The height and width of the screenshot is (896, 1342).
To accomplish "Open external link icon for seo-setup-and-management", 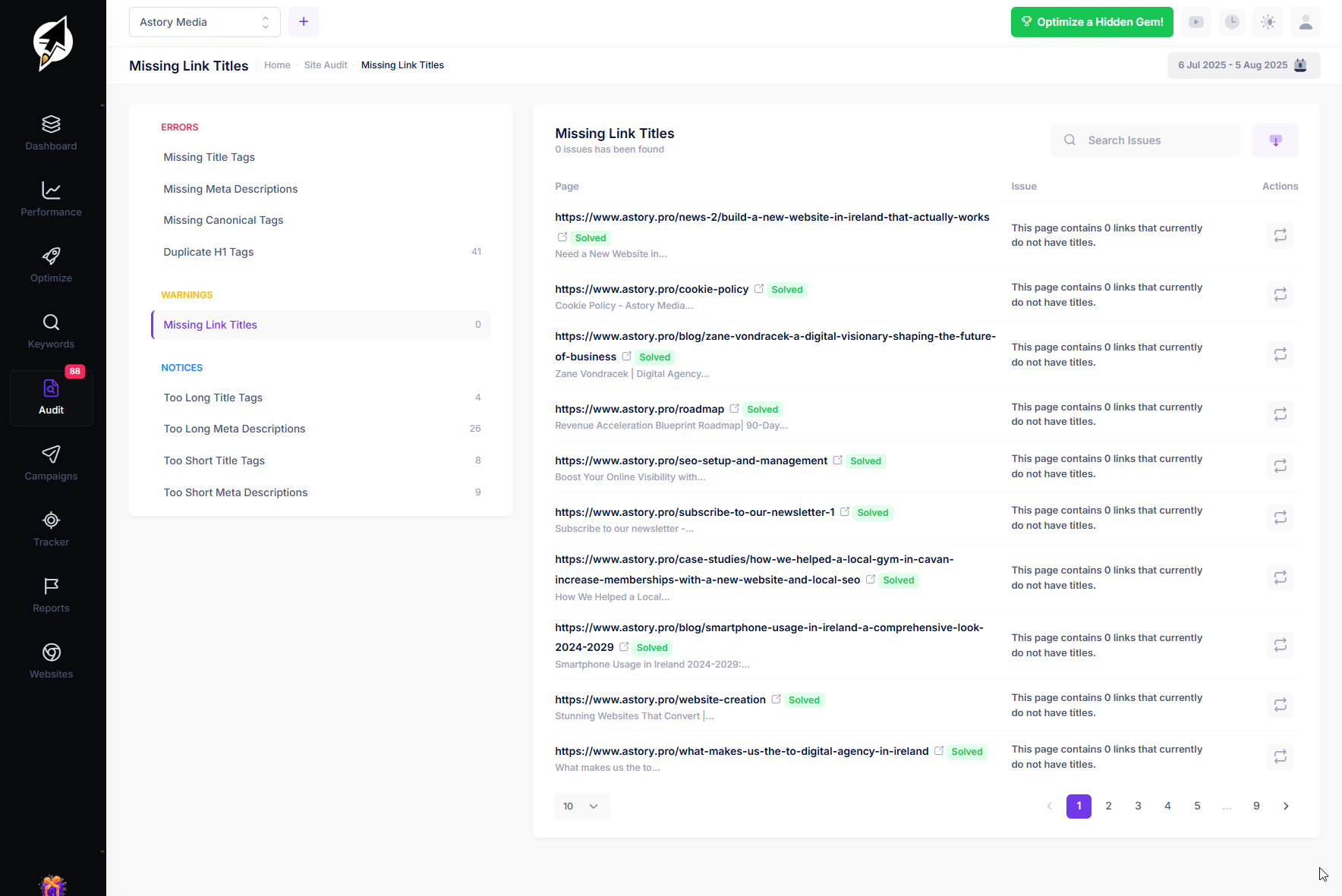I will tap(837, 460).
